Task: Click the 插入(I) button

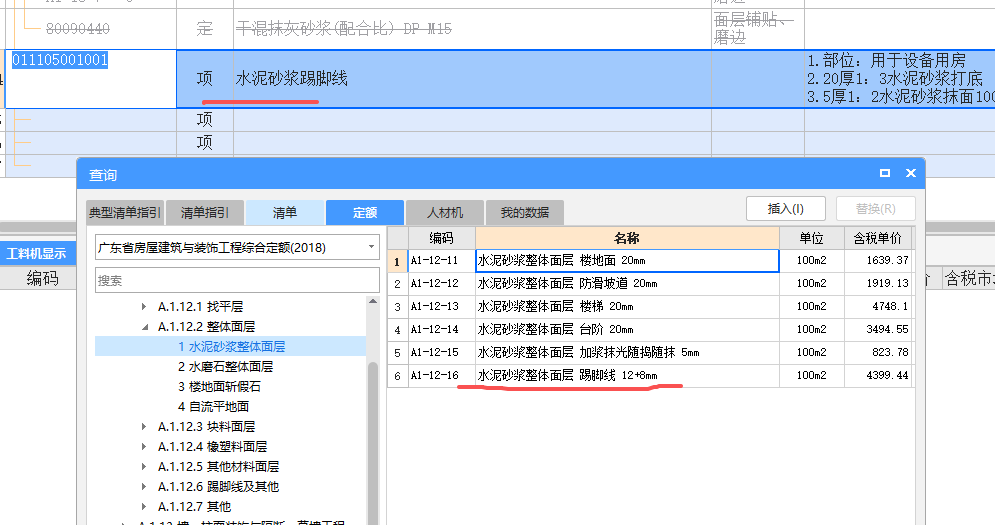Action: 786,209
